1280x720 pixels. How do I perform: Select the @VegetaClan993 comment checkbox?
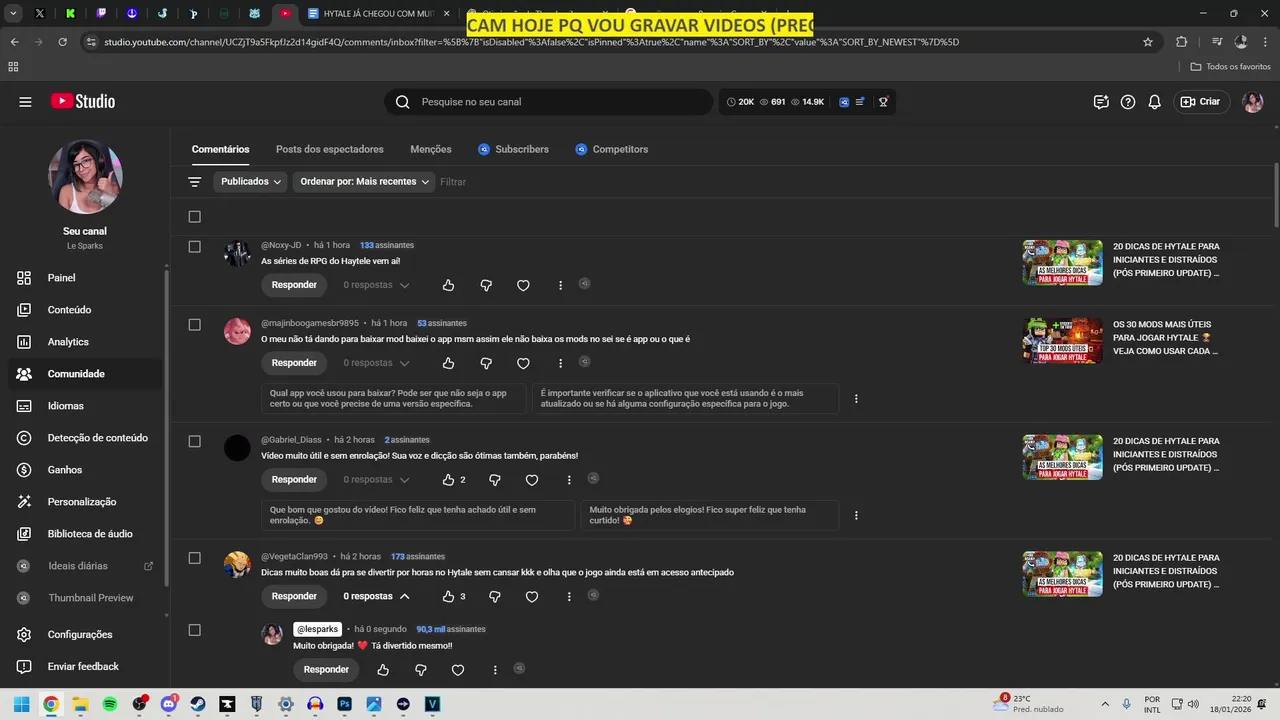coord(194,558)
